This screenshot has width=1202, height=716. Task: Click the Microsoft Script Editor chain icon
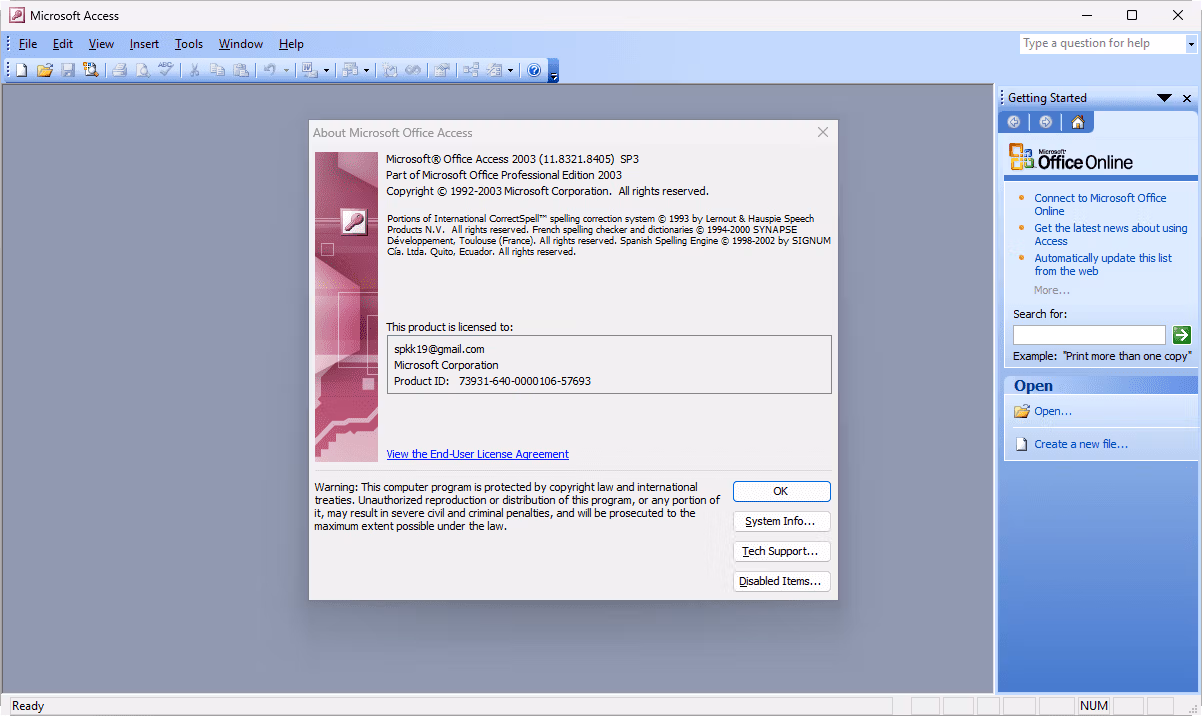[x=412, y=70]
